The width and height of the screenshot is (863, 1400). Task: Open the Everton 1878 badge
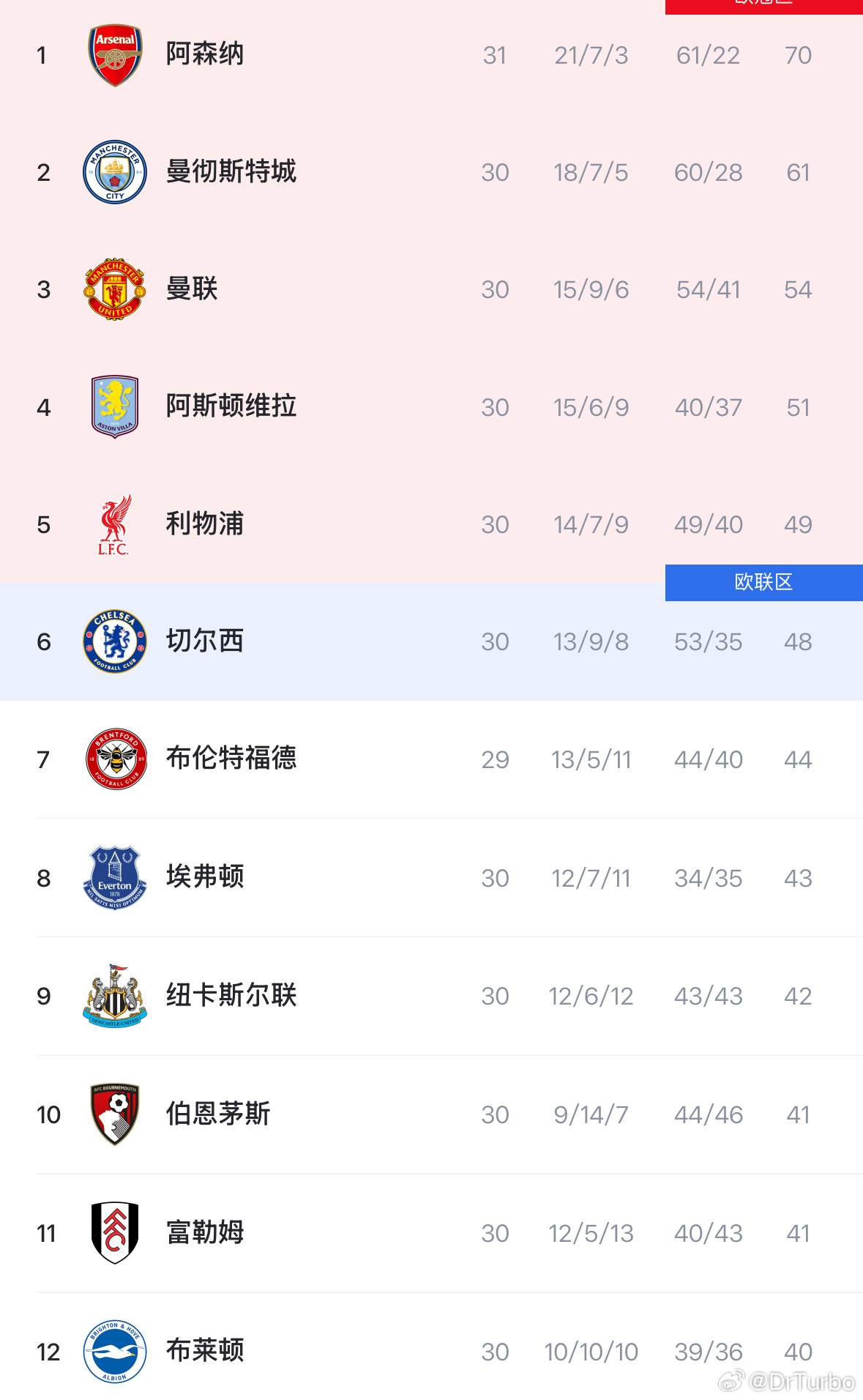tap(115, 877)
